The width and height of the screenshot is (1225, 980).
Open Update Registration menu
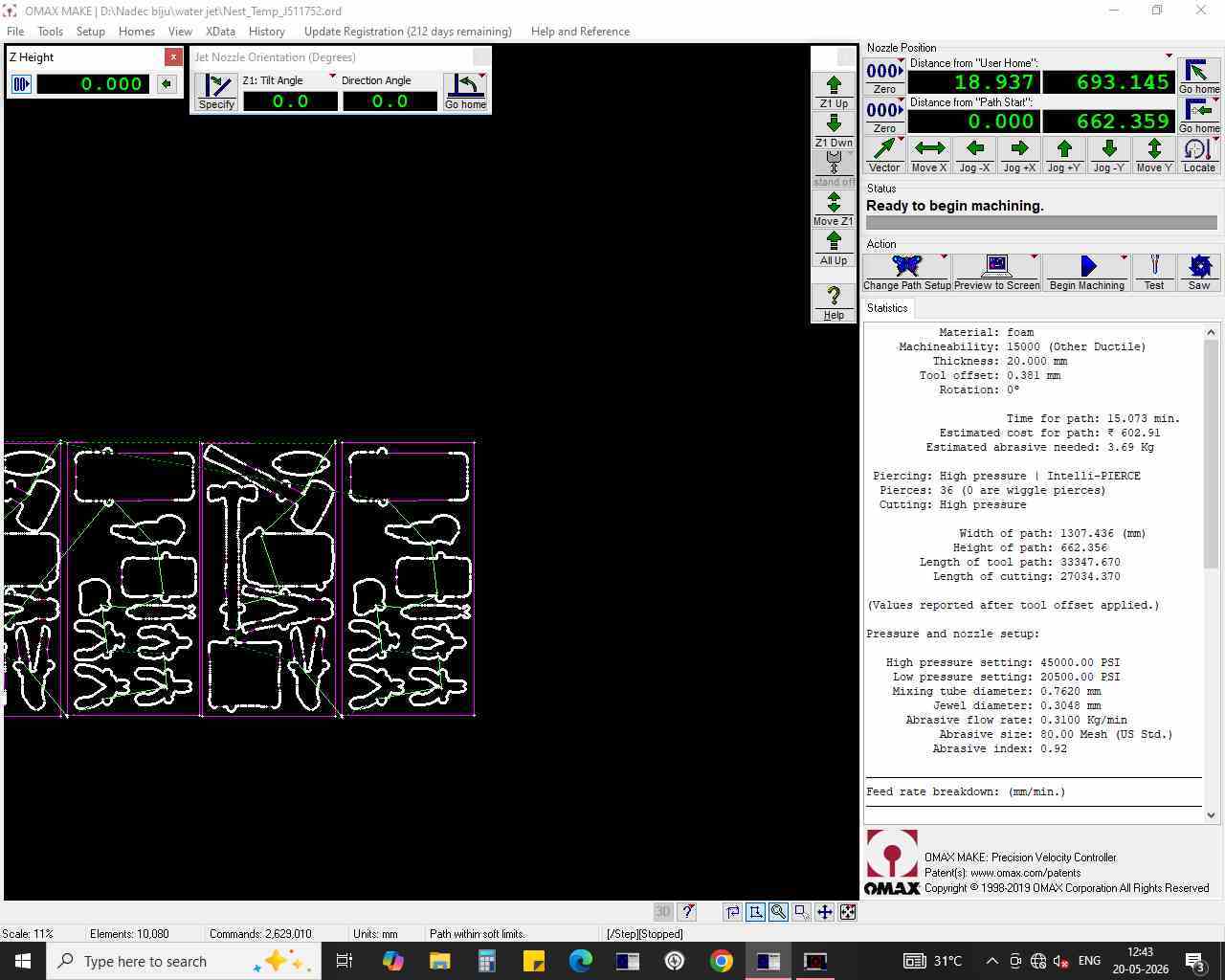tap(408, 32)
